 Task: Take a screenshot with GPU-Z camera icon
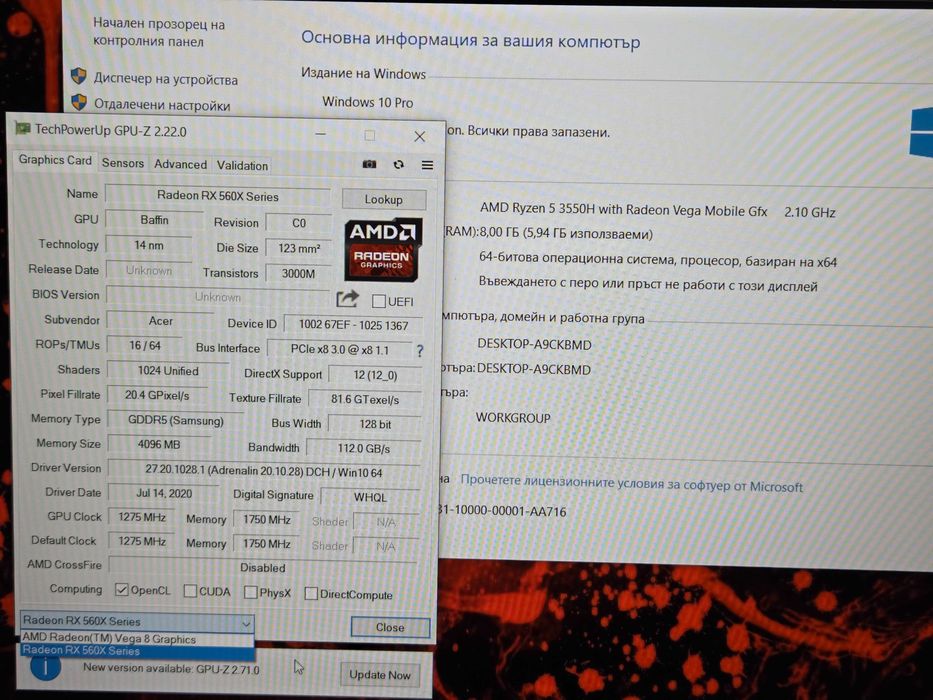pos(370,164)
